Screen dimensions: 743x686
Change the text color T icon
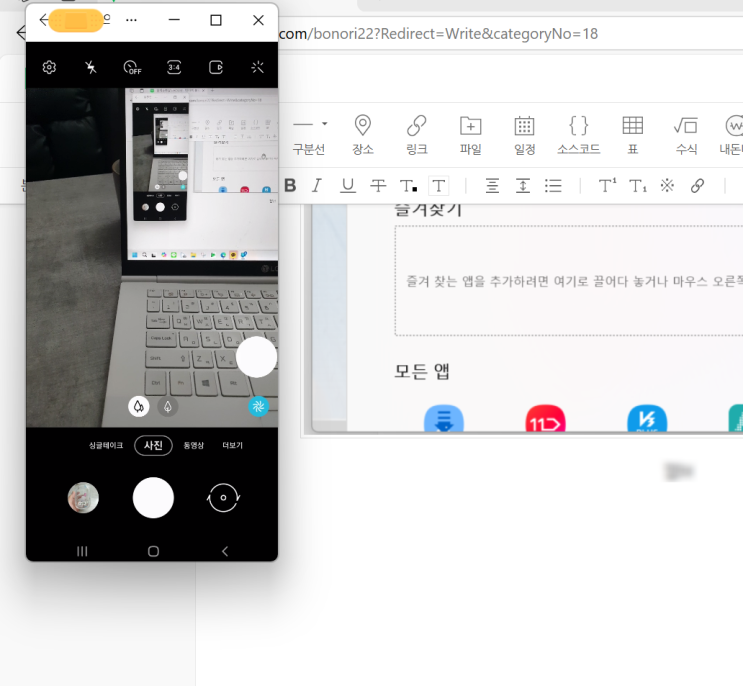click(x=408, y=185)
